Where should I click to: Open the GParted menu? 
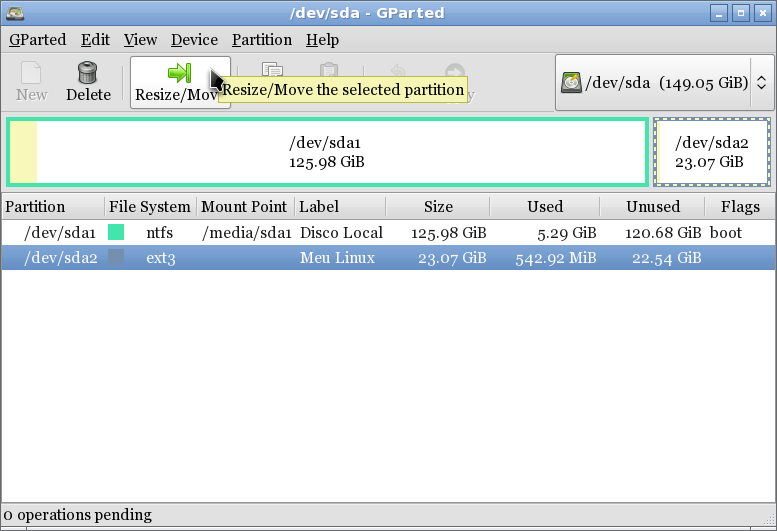pyautogui.click(x=37, y=40)
